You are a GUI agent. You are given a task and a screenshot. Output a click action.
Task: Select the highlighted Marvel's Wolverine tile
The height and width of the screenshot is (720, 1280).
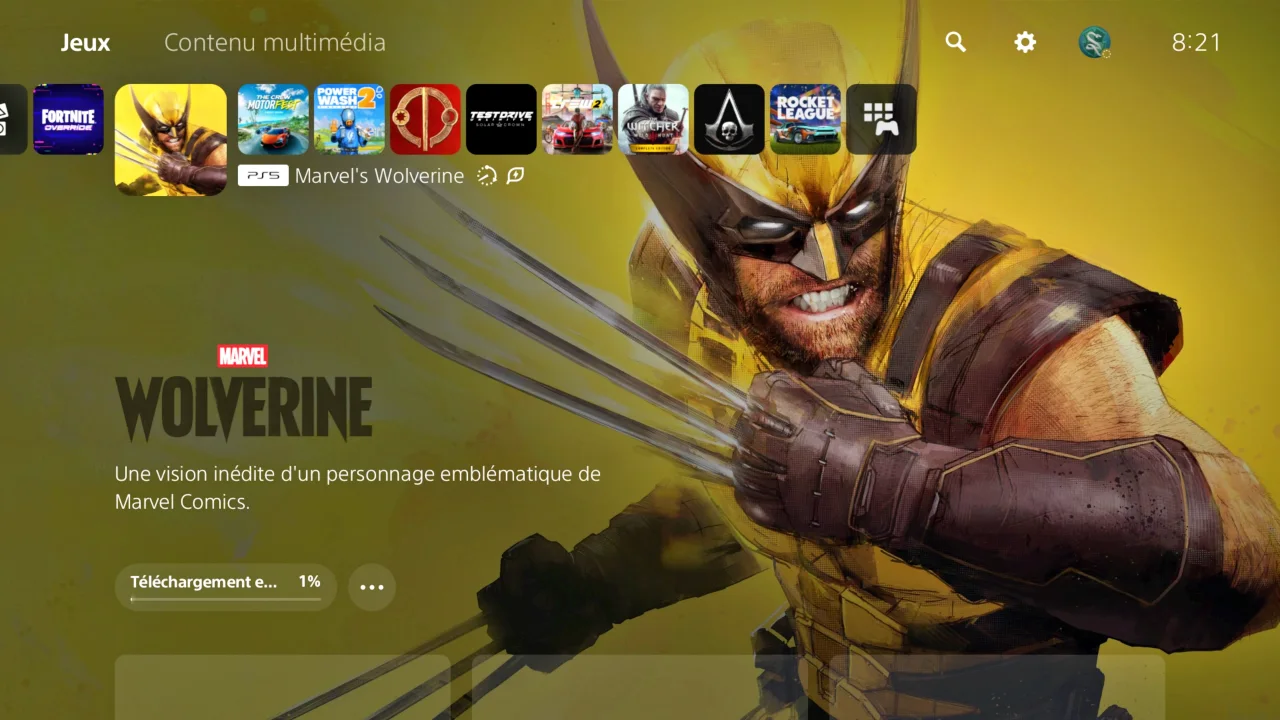coord(171,140)
